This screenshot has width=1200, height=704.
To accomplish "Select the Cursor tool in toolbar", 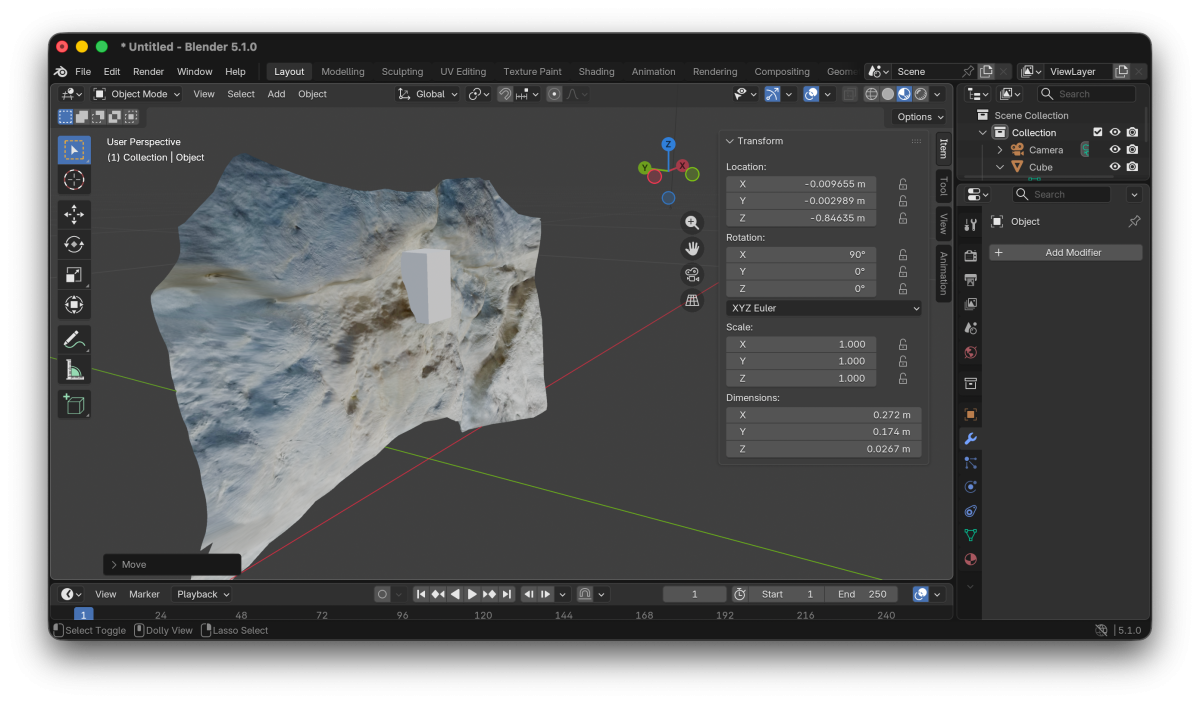I will click(x=74, y=180).
